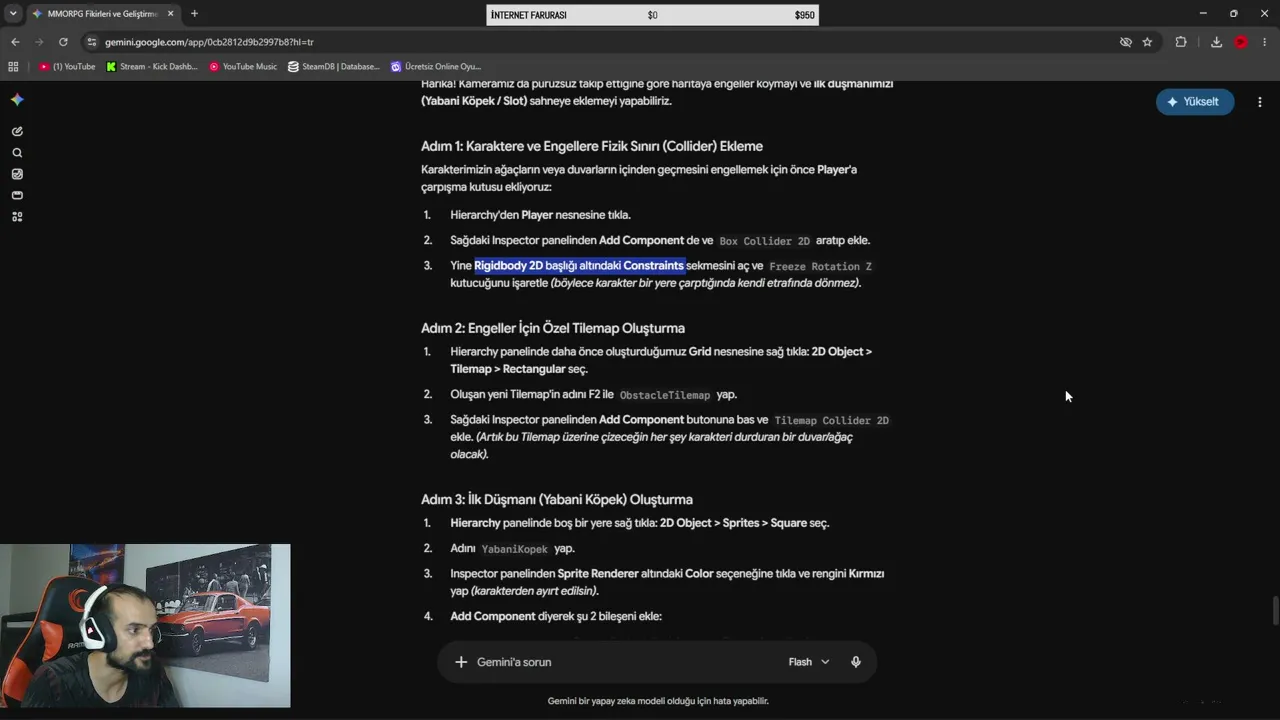Click the highlighted Rigidbody 2D Constraints text
The image size is (1280, 720).
coord(579,266)
